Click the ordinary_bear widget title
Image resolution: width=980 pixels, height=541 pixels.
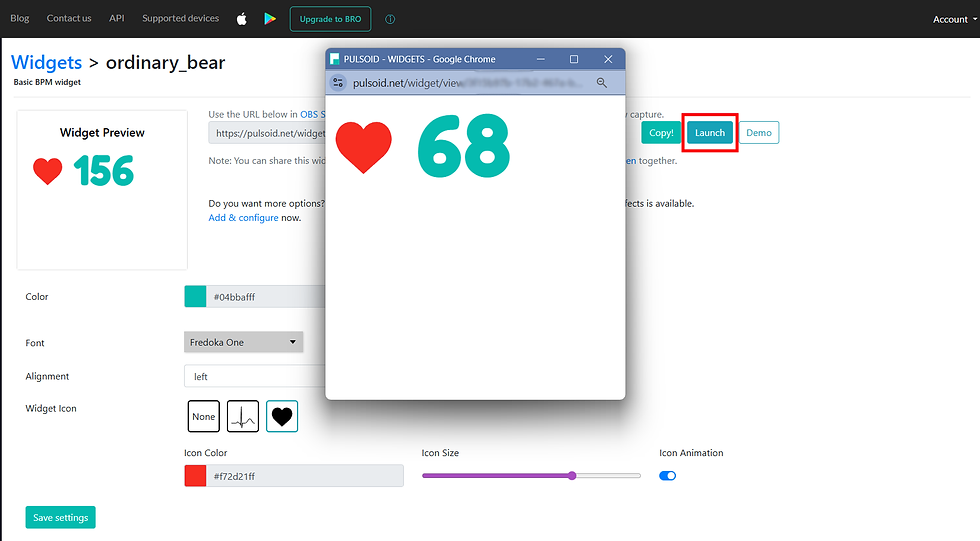[166, 62]
